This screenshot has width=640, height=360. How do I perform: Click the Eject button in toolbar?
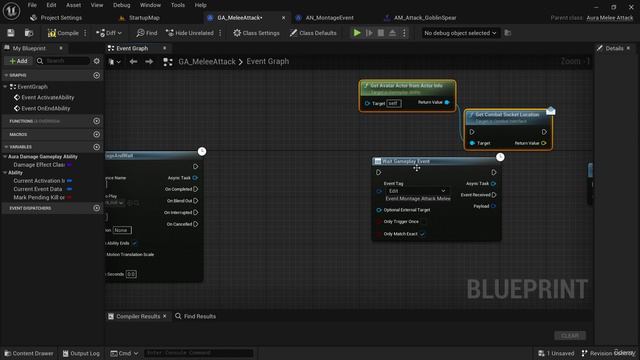tap(392, 33)
